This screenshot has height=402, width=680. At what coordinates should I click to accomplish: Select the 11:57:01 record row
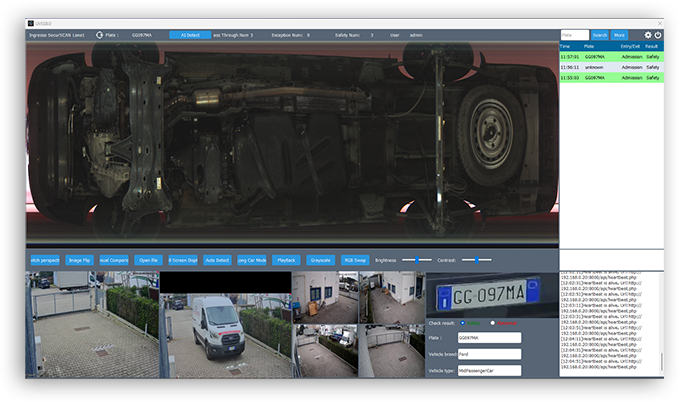610,57
